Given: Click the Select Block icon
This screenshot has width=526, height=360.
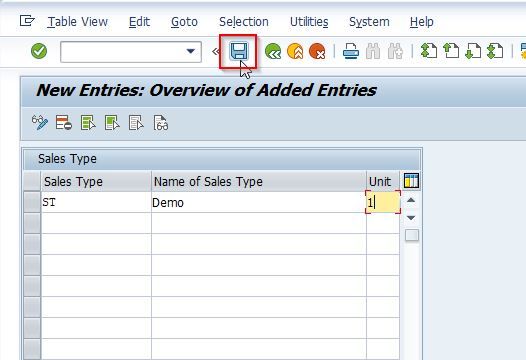Looking at the screenshot, I should [x=112, y=122].
